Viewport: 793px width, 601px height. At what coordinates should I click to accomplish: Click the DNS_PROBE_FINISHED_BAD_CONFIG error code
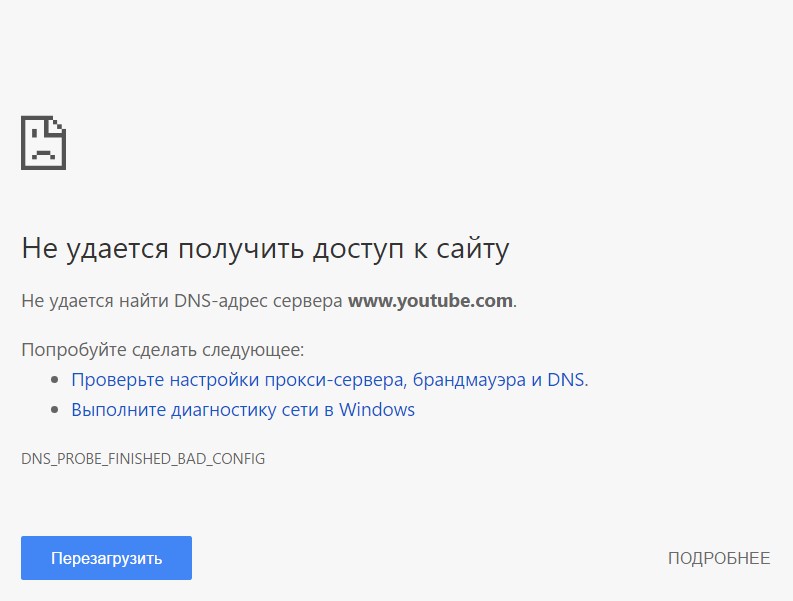pos(143,458)
